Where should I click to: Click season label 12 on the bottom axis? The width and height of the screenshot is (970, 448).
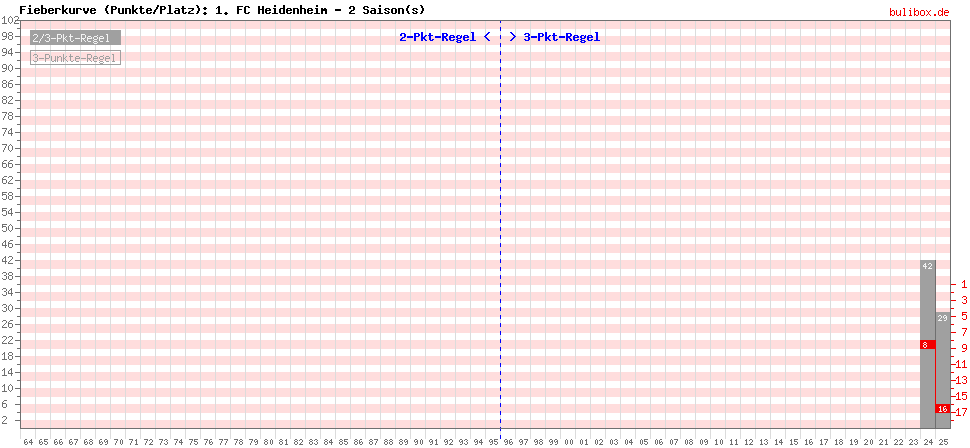(x=748, y=442)
